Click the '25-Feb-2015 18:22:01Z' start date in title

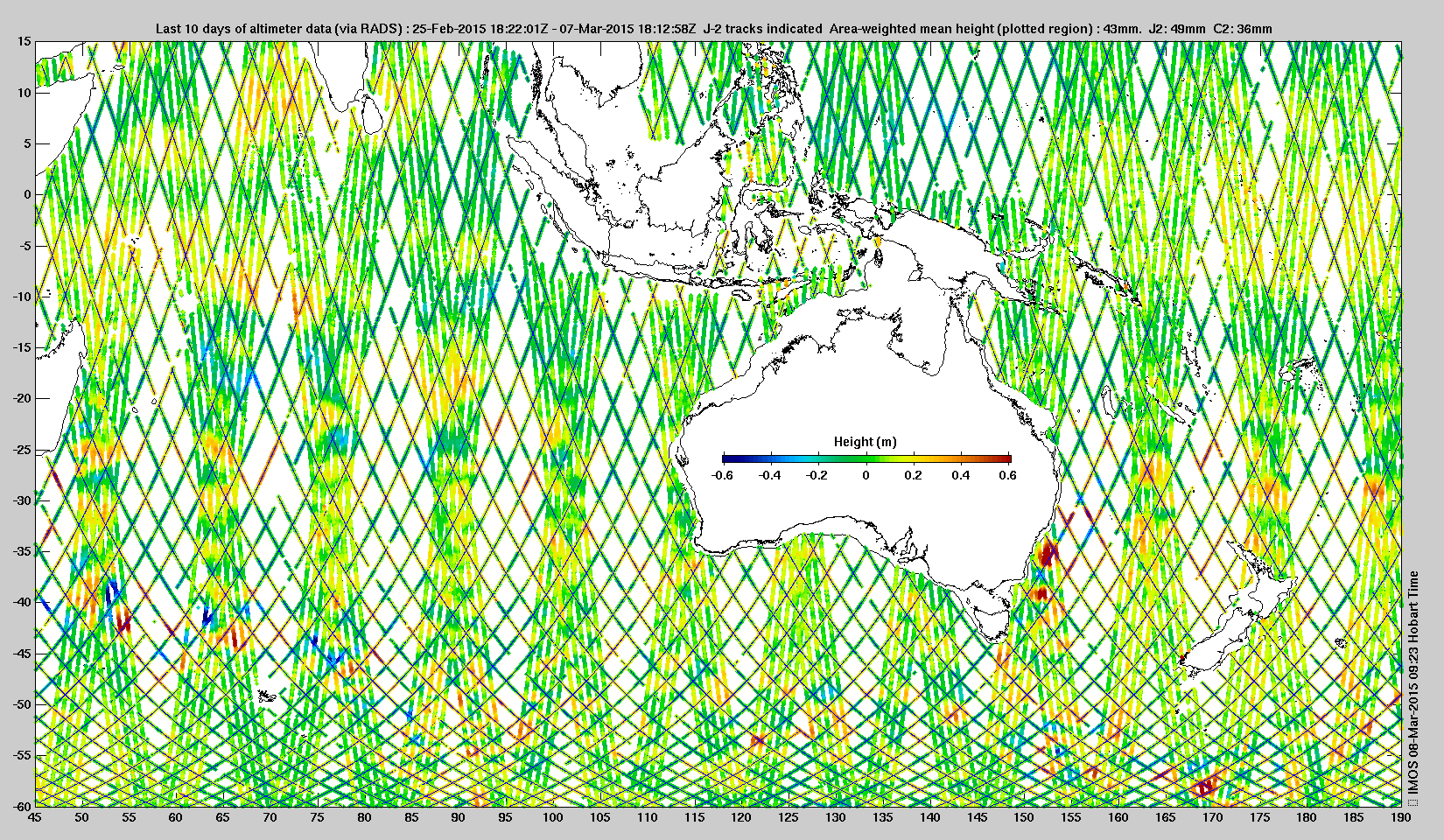coord(480,29)
